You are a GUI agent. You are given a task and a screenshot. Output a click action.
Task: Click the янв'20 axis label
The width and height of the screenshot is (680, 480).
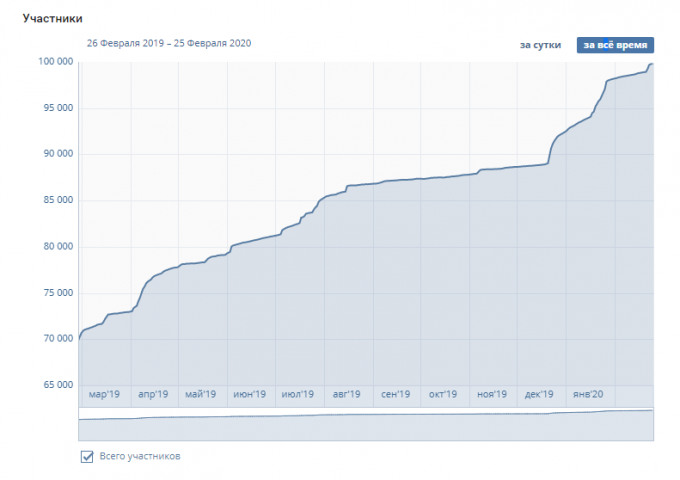[x=588, y=395]
